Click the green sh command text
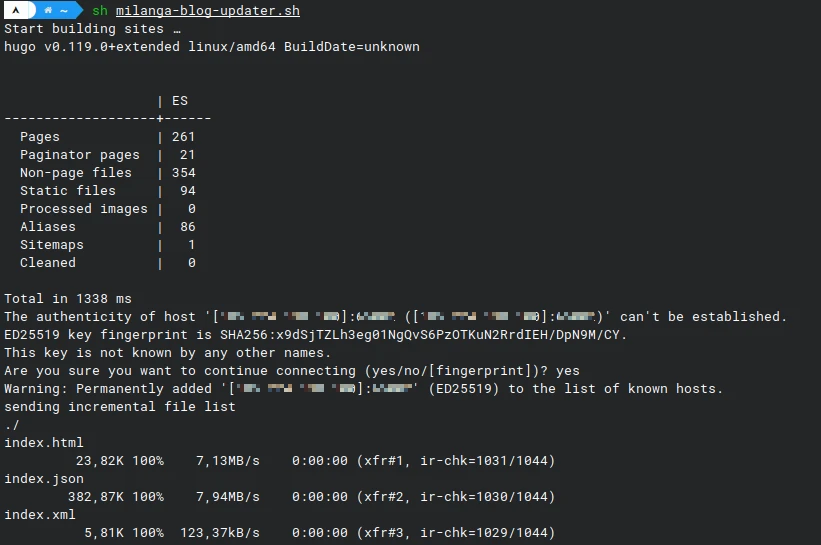The height and width of the screenshot is (545, 821). pos(100,11)
